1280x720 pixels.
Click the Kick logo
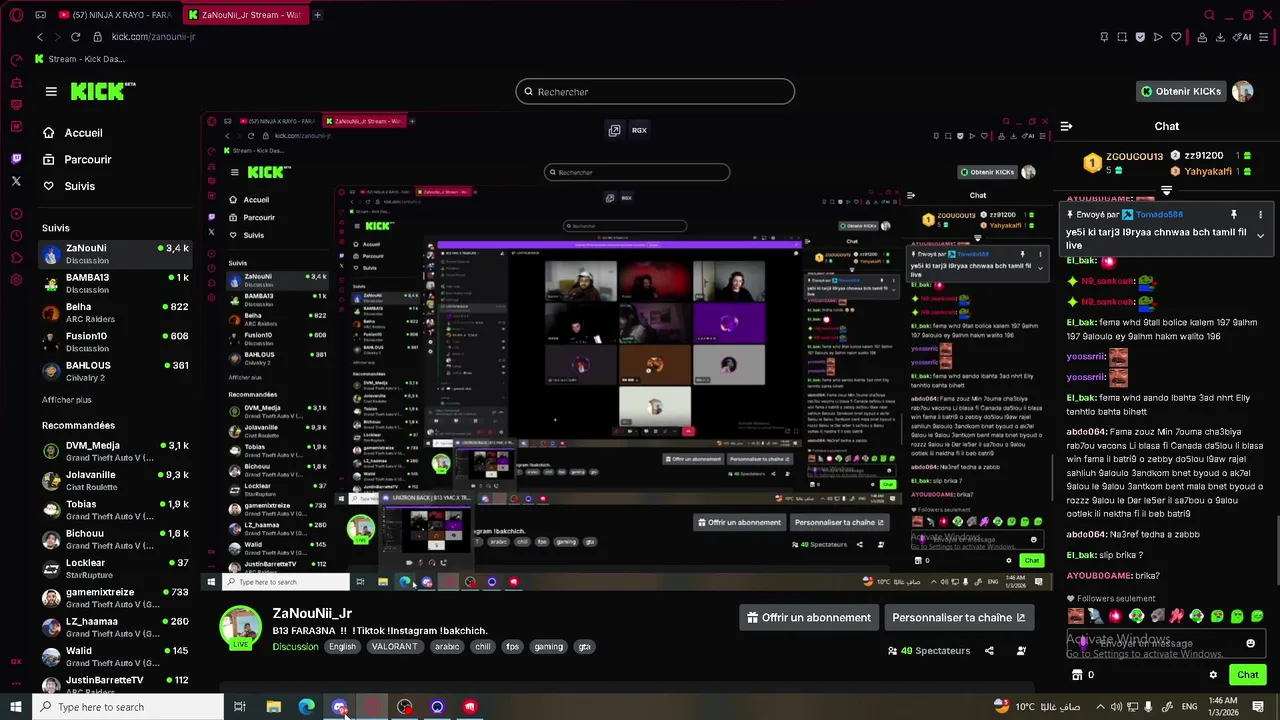point(103,91)
